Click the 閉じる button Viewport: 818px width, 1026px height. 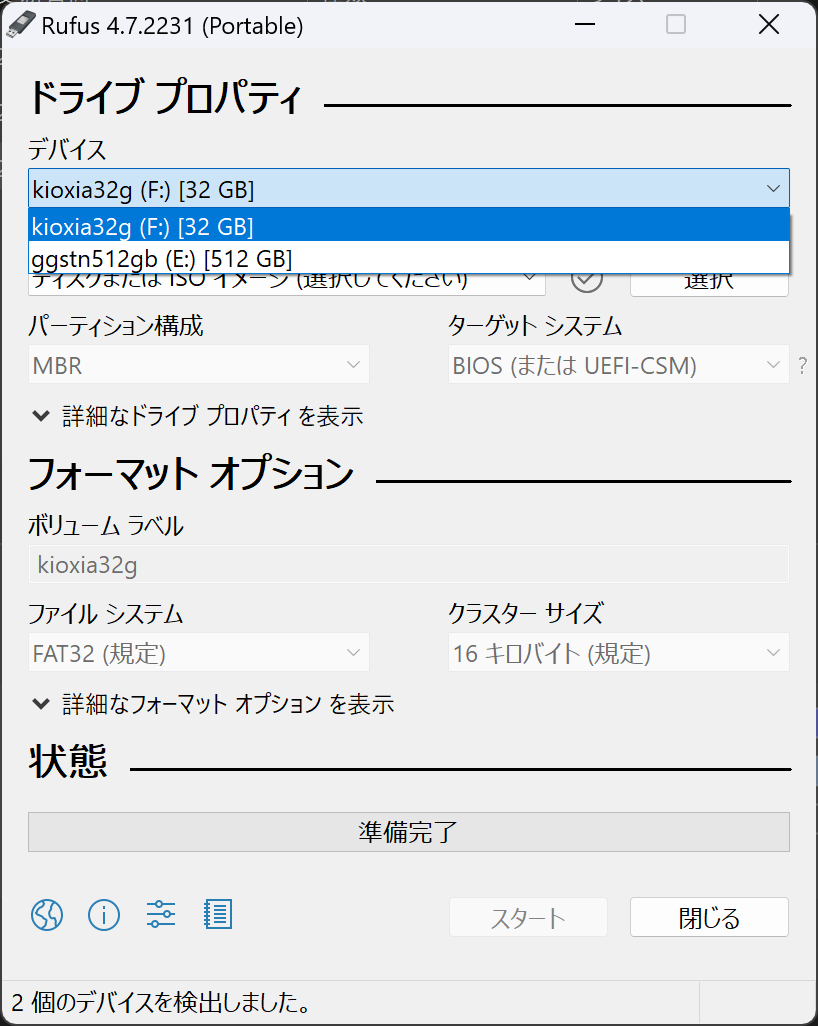(709, 918)
